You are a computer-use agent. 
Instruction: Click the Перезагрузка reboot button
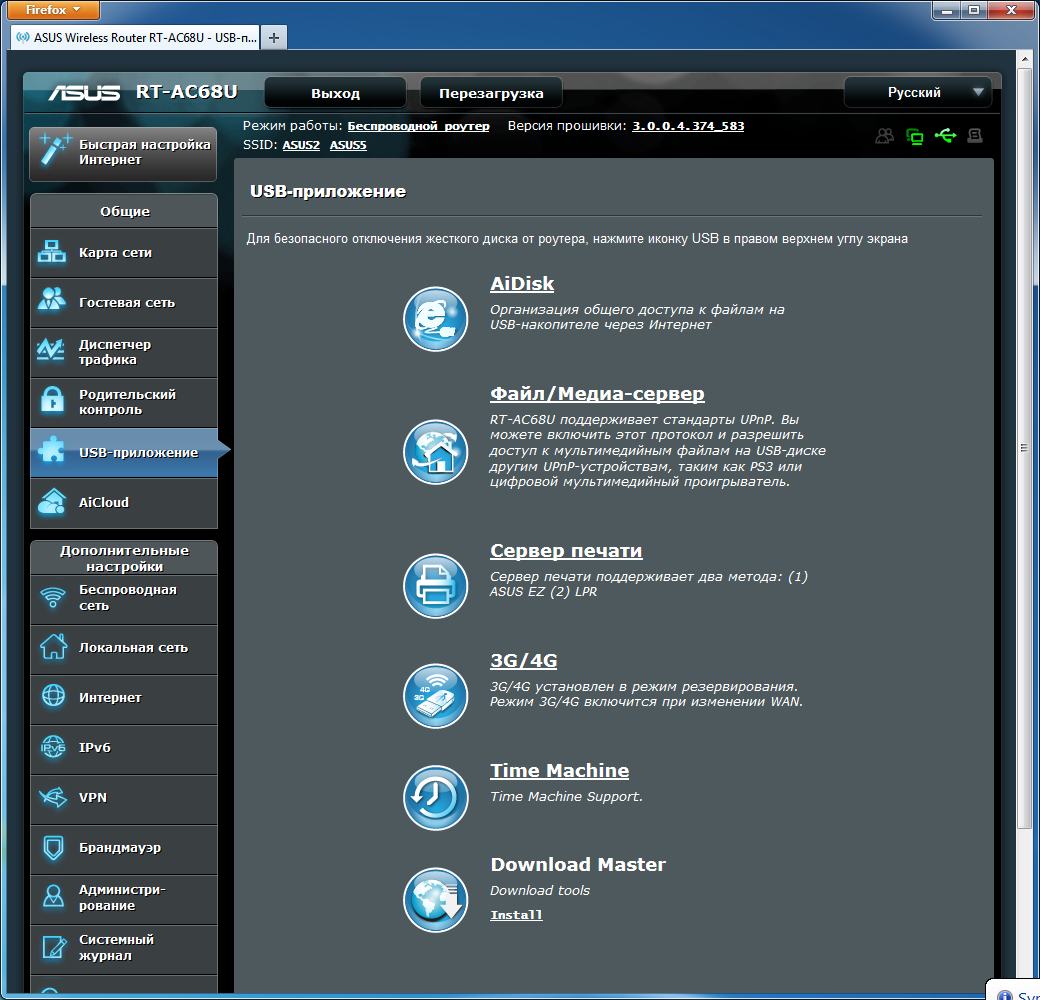click(491, 93)
